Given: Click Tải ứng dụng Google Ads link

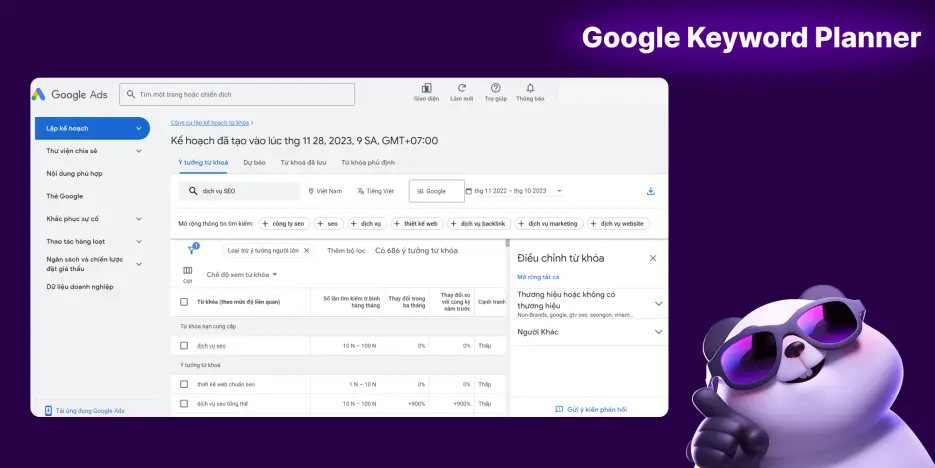Looking at the screenshot, I should (85, 411).
